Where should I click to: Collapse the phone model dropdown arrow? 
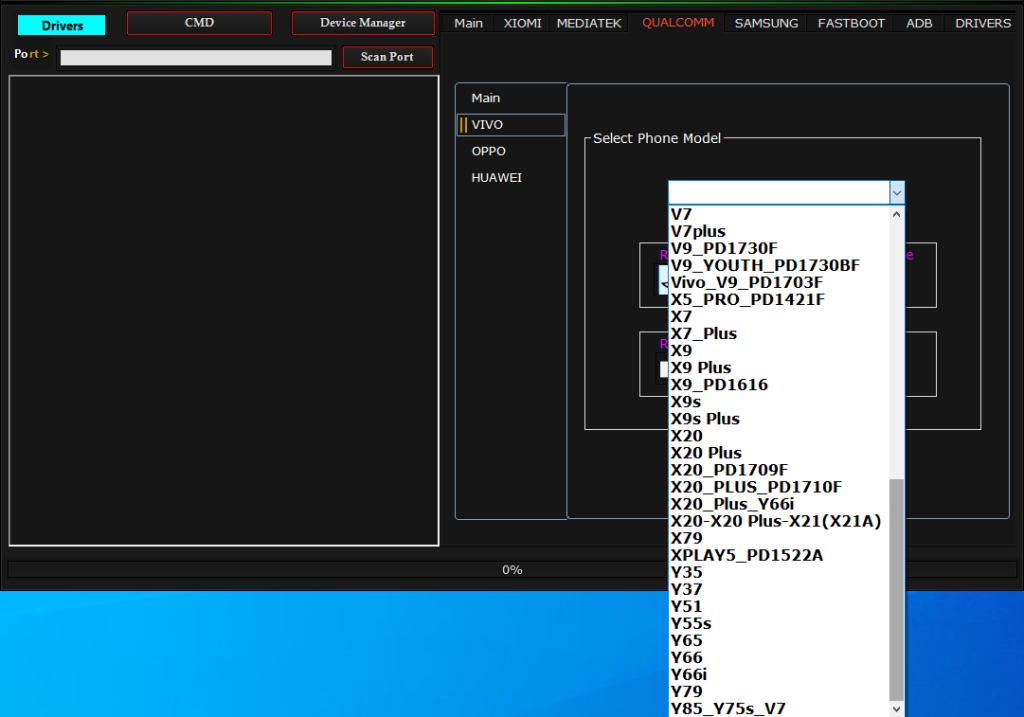(x=897, y=193)
